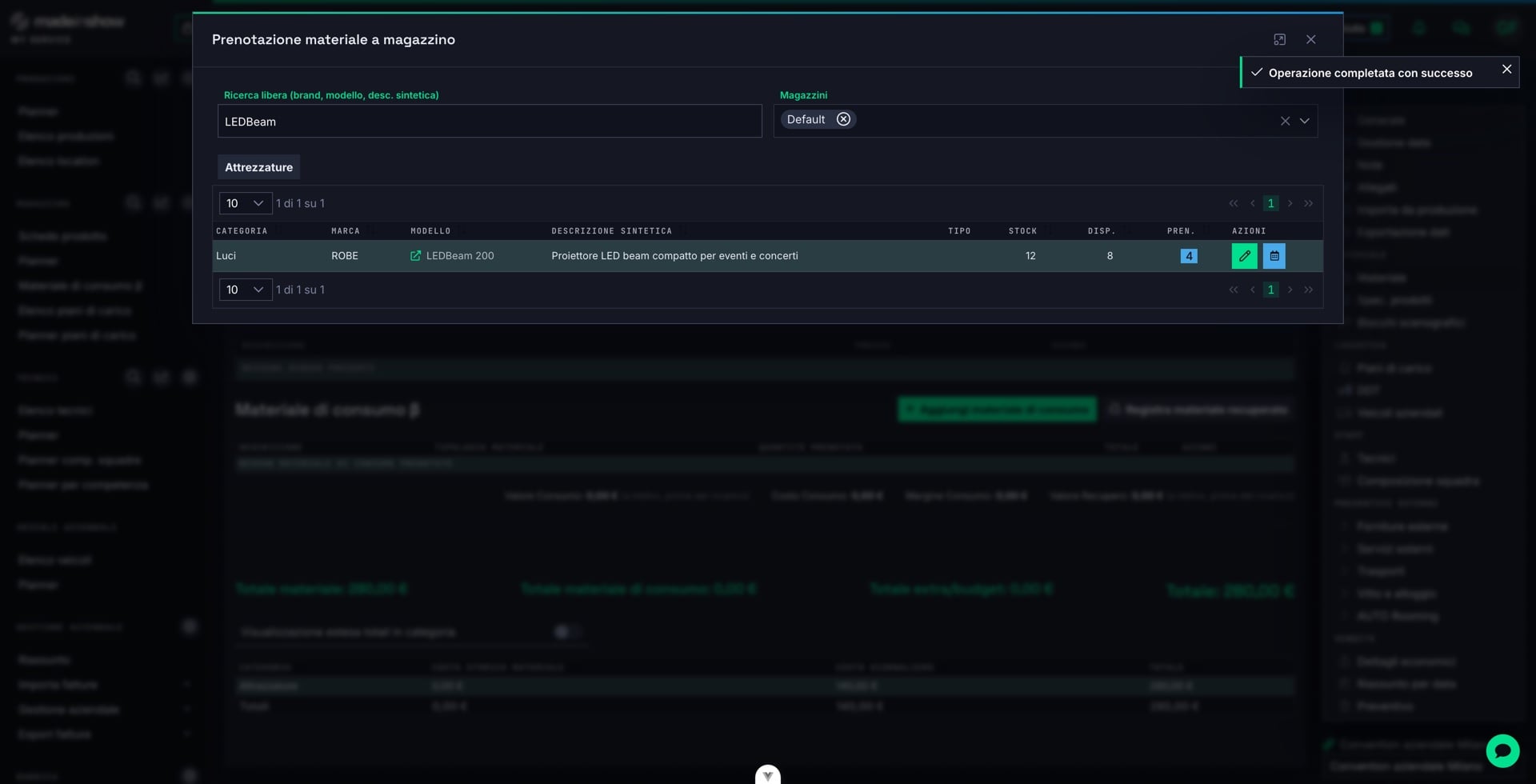Go to next page in the pagination below the table
Screen dimensions: 1536x784
tap(1290, 290)
